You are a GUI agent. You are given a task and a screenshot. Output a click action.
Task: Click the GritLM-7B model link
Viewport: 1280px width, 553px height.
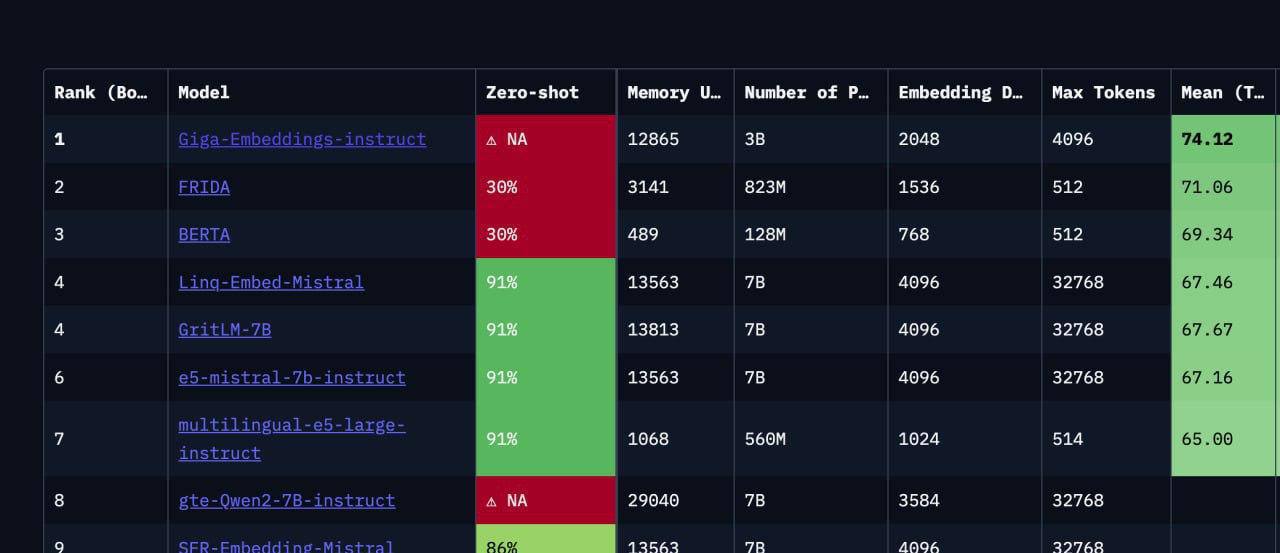[x=225, y=329]
